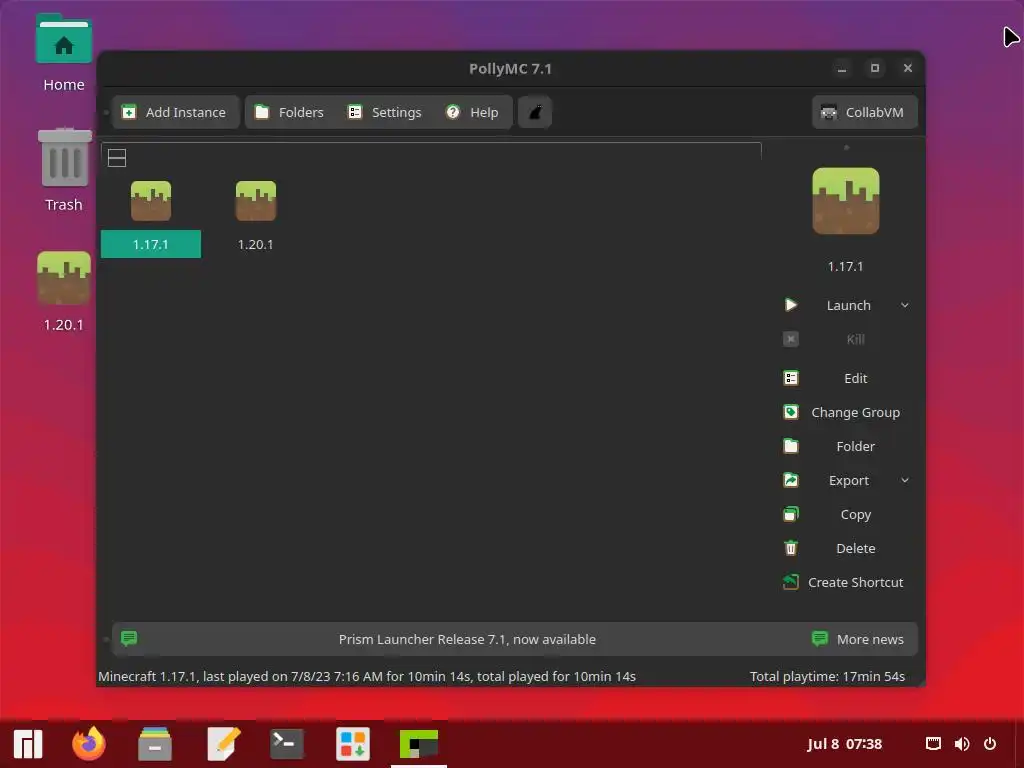Open the clock showing Jul 8 07:38
Image resolution: width=1024 pixels, height=768 pixels.
tap(844, 744)
